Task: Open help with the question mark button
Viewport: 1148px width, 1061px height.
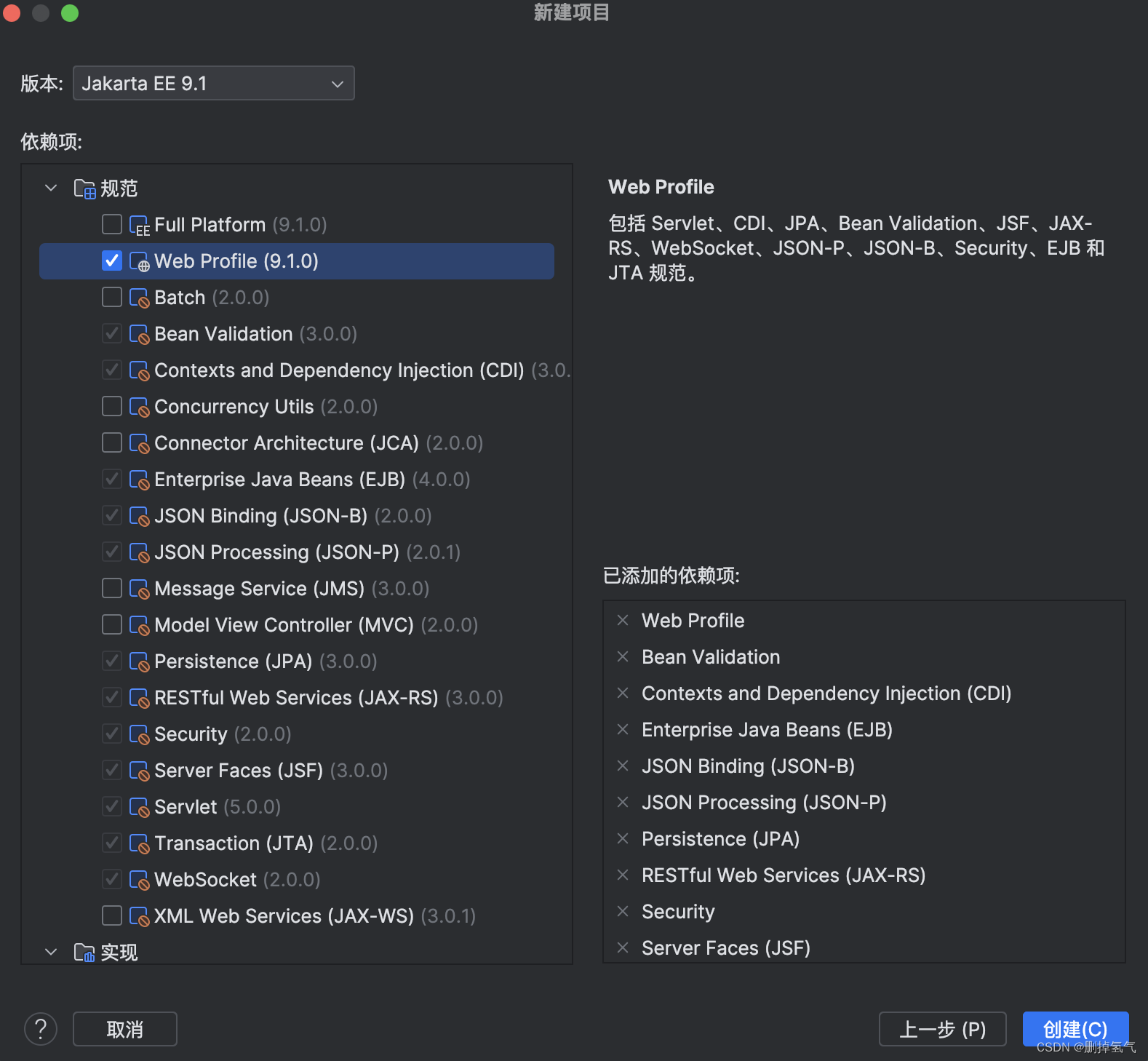Action: click(41, 1029)
